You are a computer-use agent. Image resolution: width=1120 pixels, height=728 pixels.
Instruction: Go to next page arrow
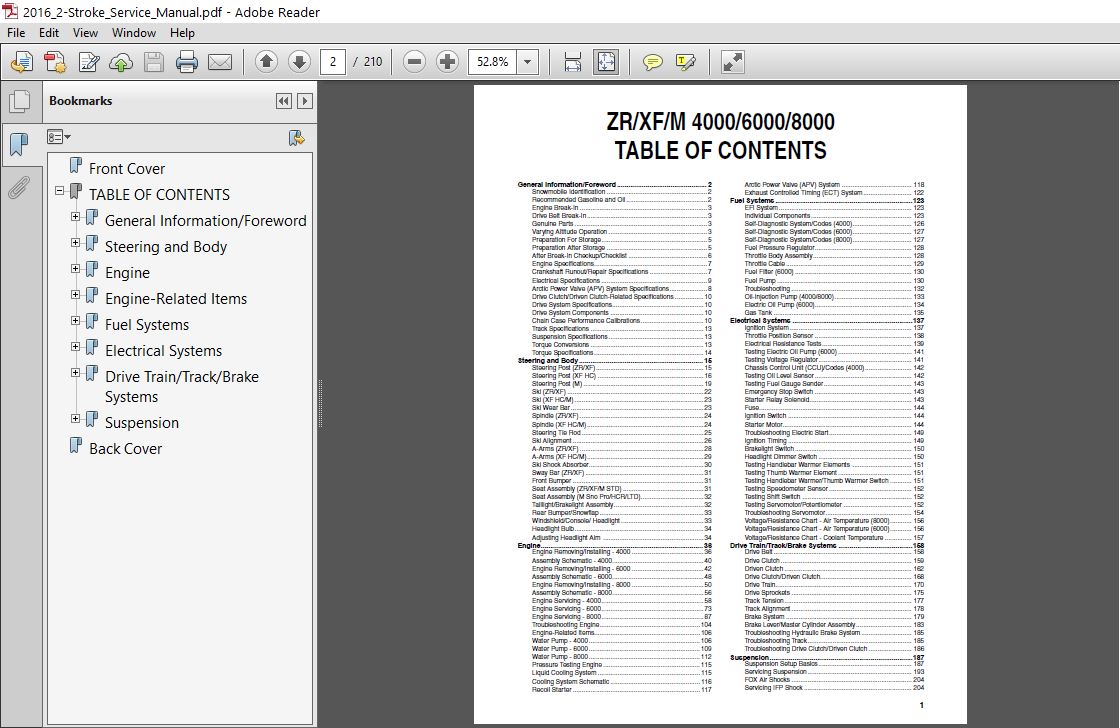coord(299,62)
